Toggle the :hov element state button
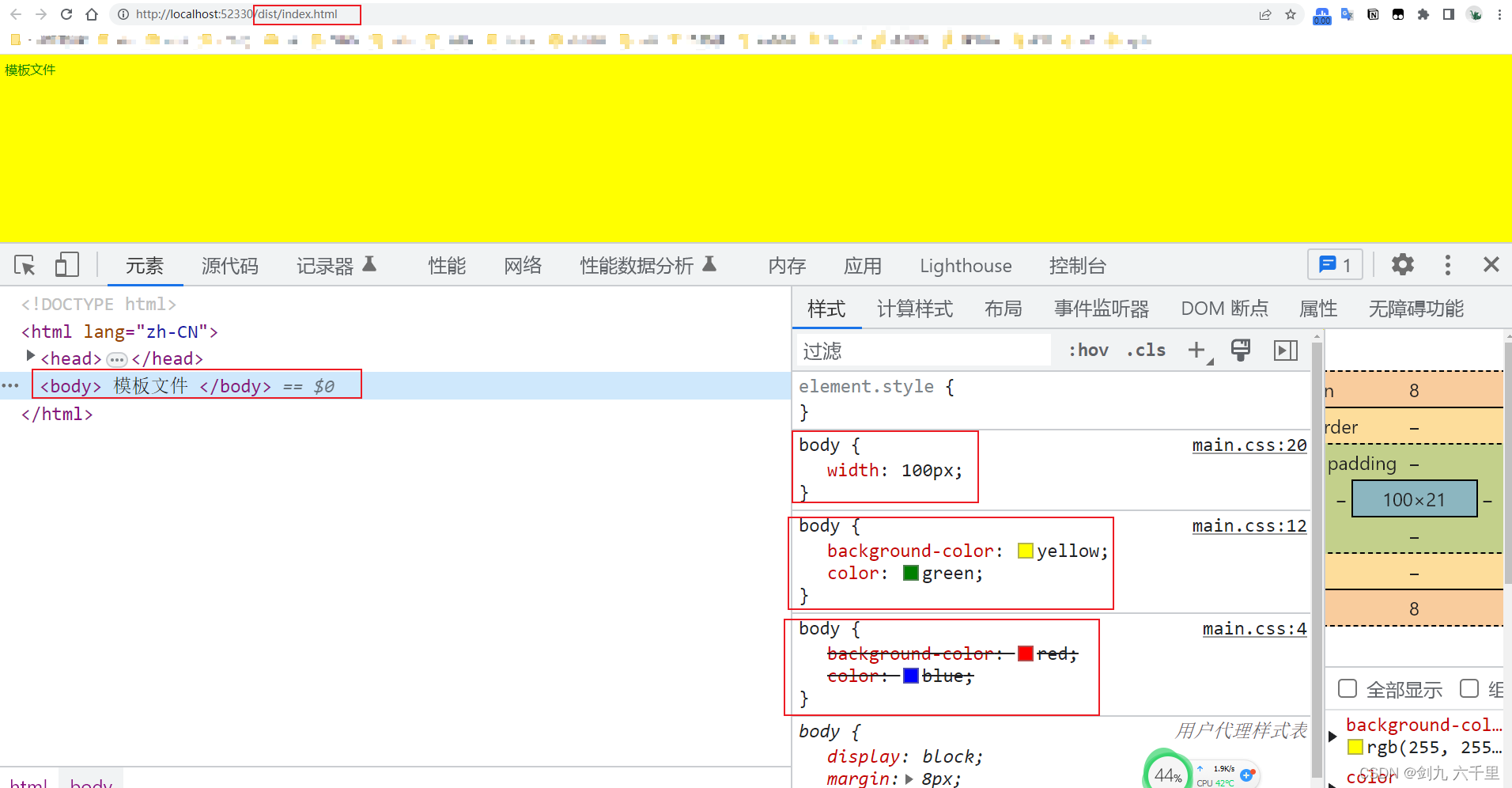Screen dimensions: 1512x788 tap(1089, 350)
